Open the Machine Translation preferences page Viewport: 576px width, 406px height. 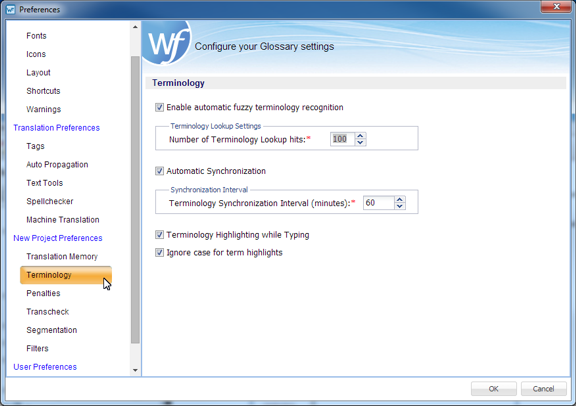[x=63, y=220]
